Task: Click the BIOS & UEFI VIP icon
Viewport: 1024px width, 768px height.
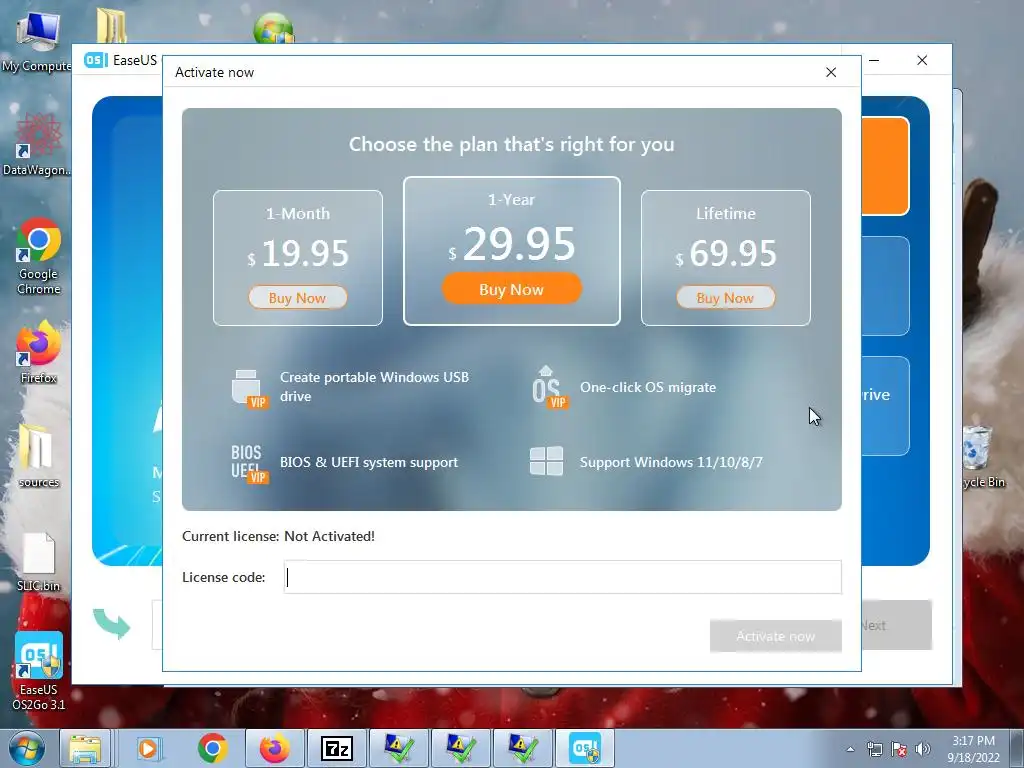Action: tap(249, 464)
